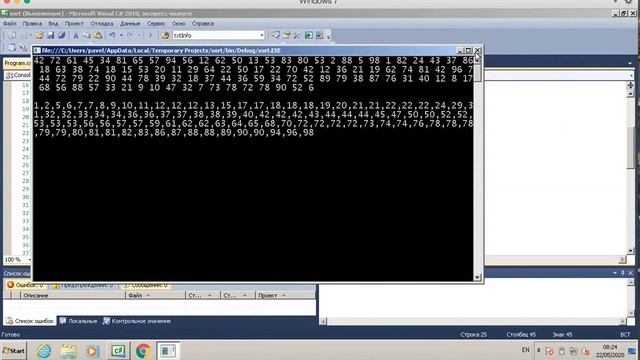
Task: Click the Copy icon in toolbar
Action: (87, 36)
